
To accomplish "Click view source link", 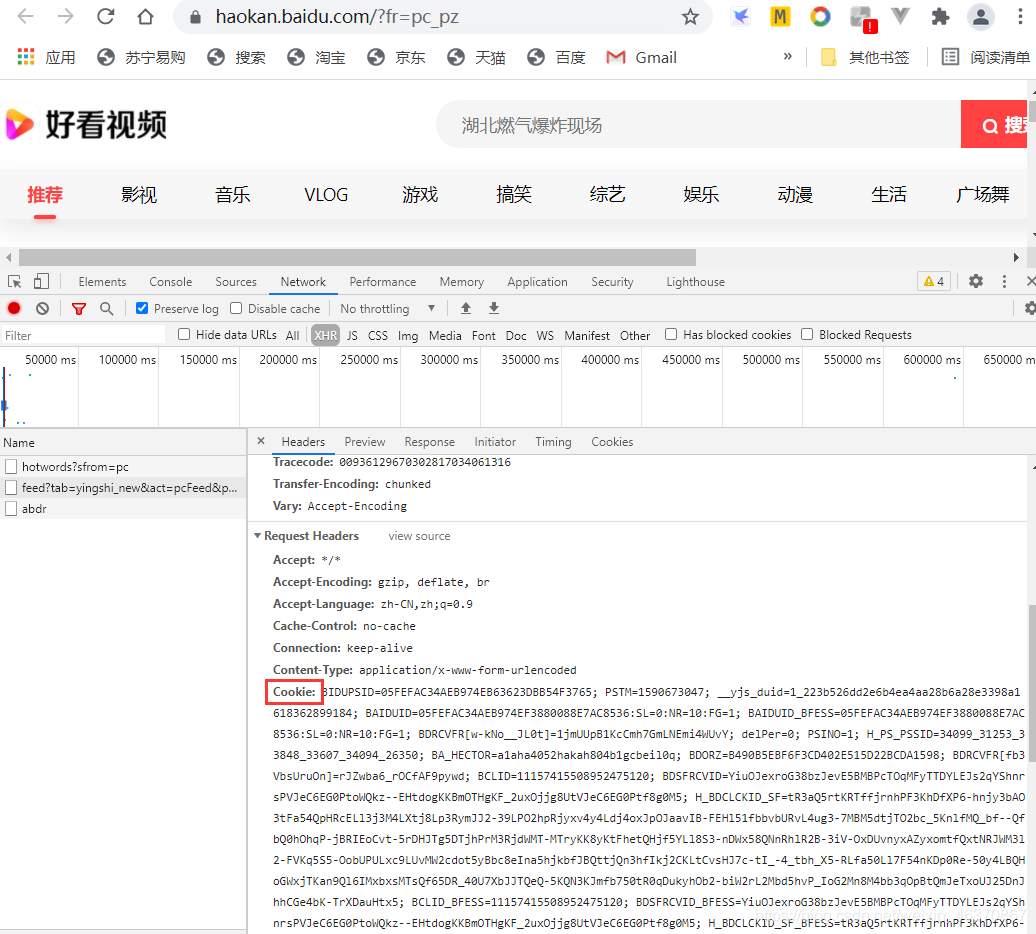I will click(x=419, y=536).
